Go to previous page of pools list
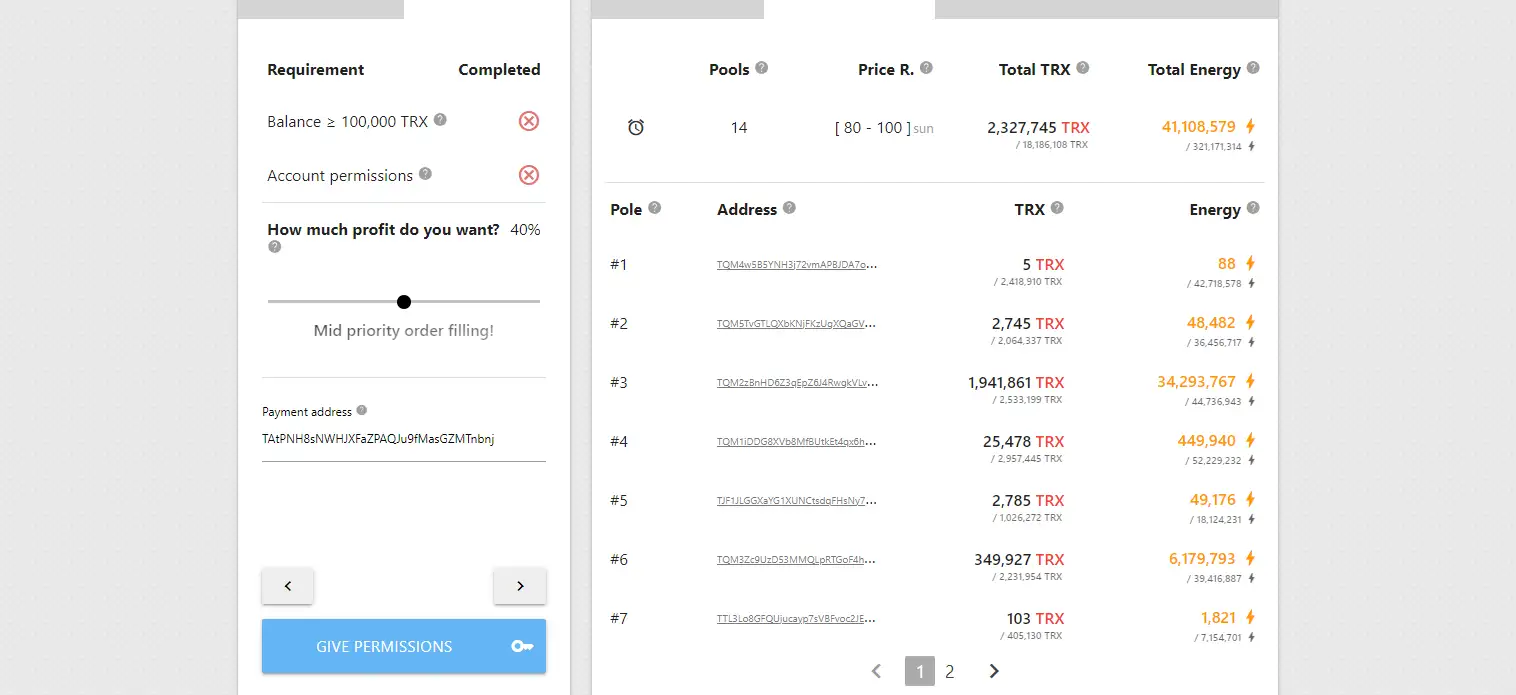The width and height of the screenshot is (1516, 695). point(877,671)
